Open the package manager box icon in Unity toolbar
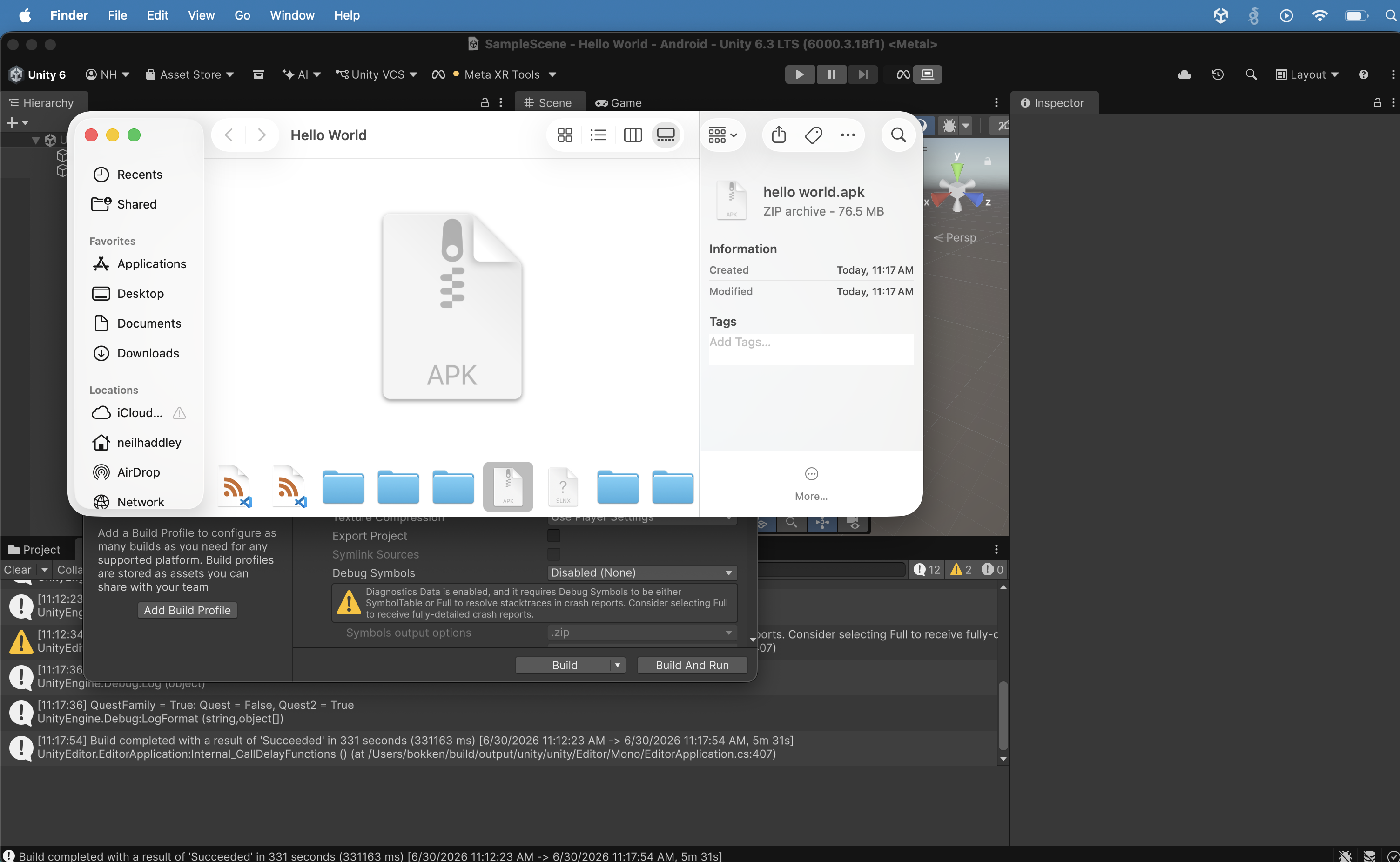This screenshot has width=1400, height=862. (x=258, y=74)
